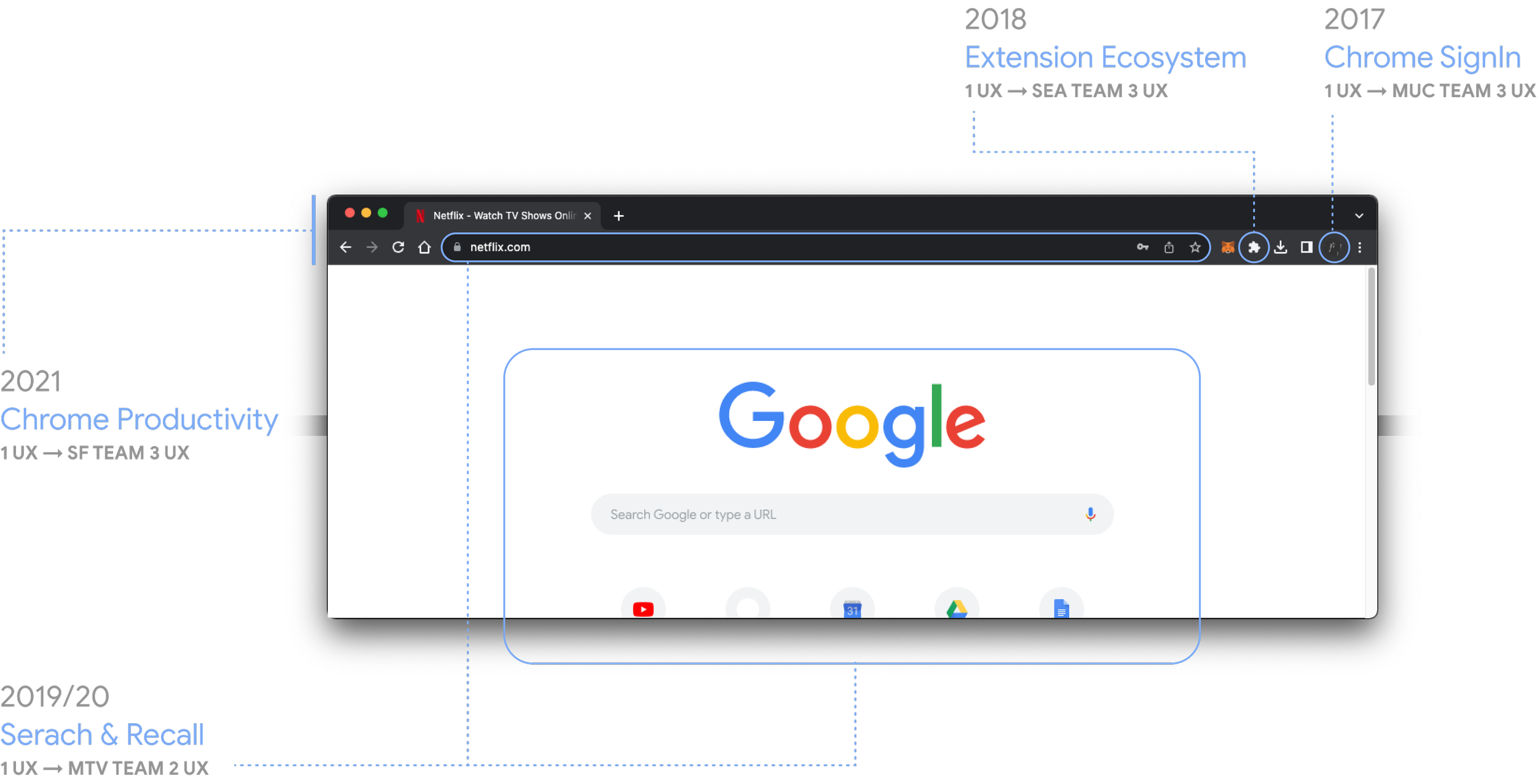Reload the page with refresh icon

tap(398, 247)
